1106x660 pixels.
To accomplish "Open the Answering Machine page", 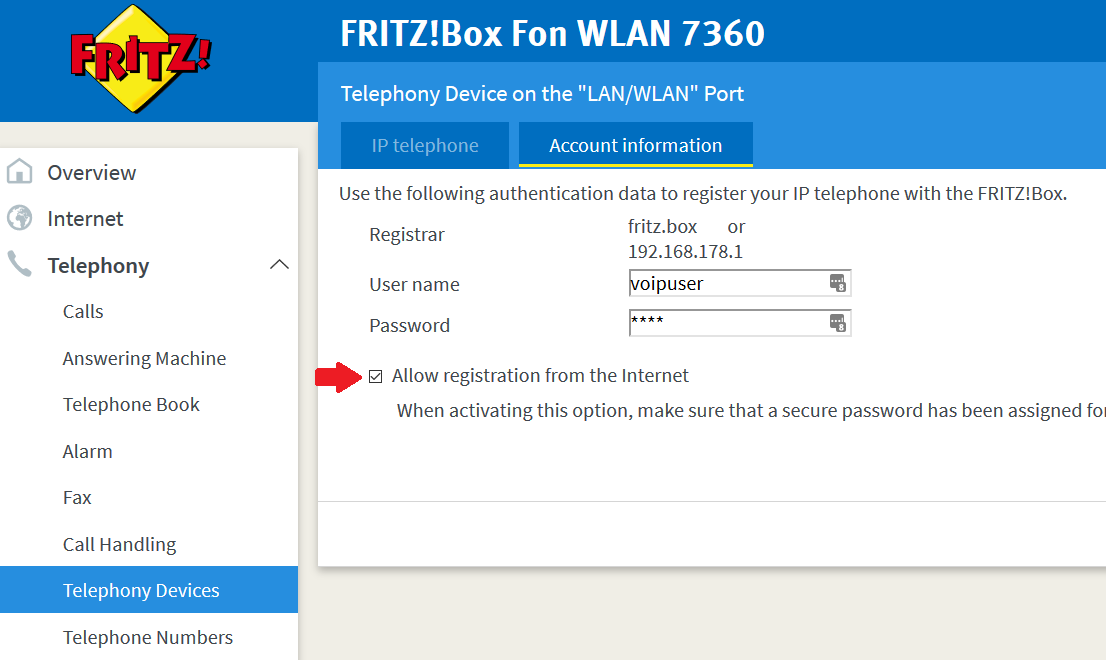I will point(144,358).
